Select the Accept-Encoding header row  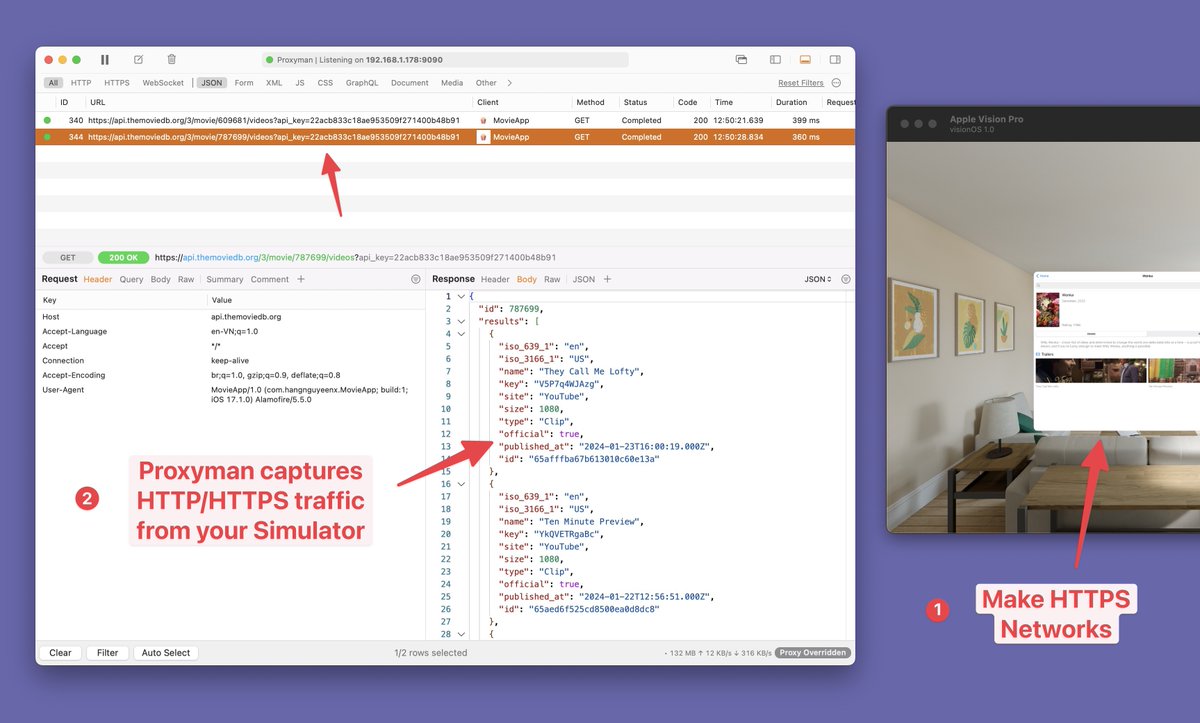tap(231, 375)
